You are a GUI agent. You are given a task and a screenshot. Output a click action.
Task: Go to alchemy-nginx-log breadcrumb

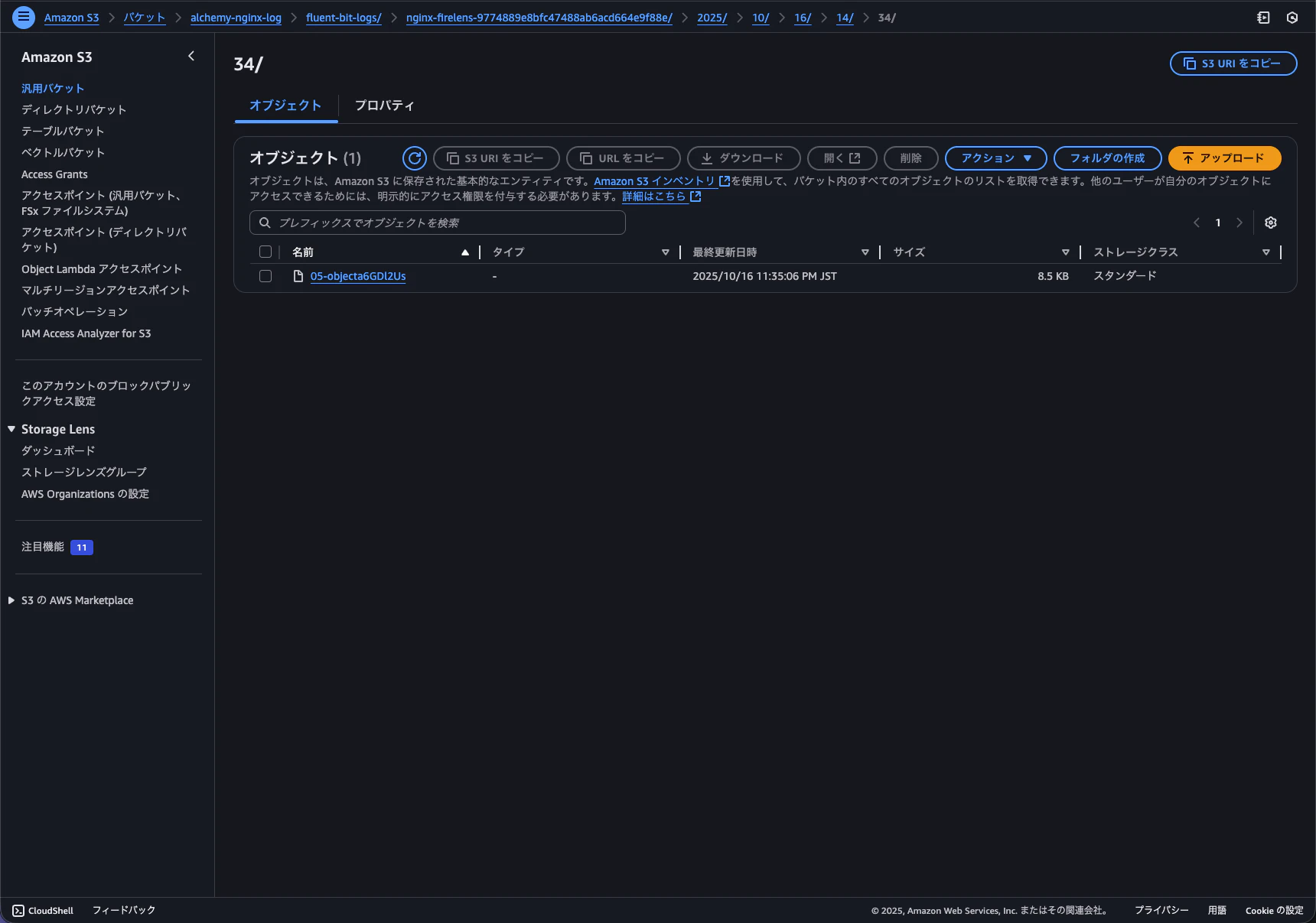[x=236, y=18]
